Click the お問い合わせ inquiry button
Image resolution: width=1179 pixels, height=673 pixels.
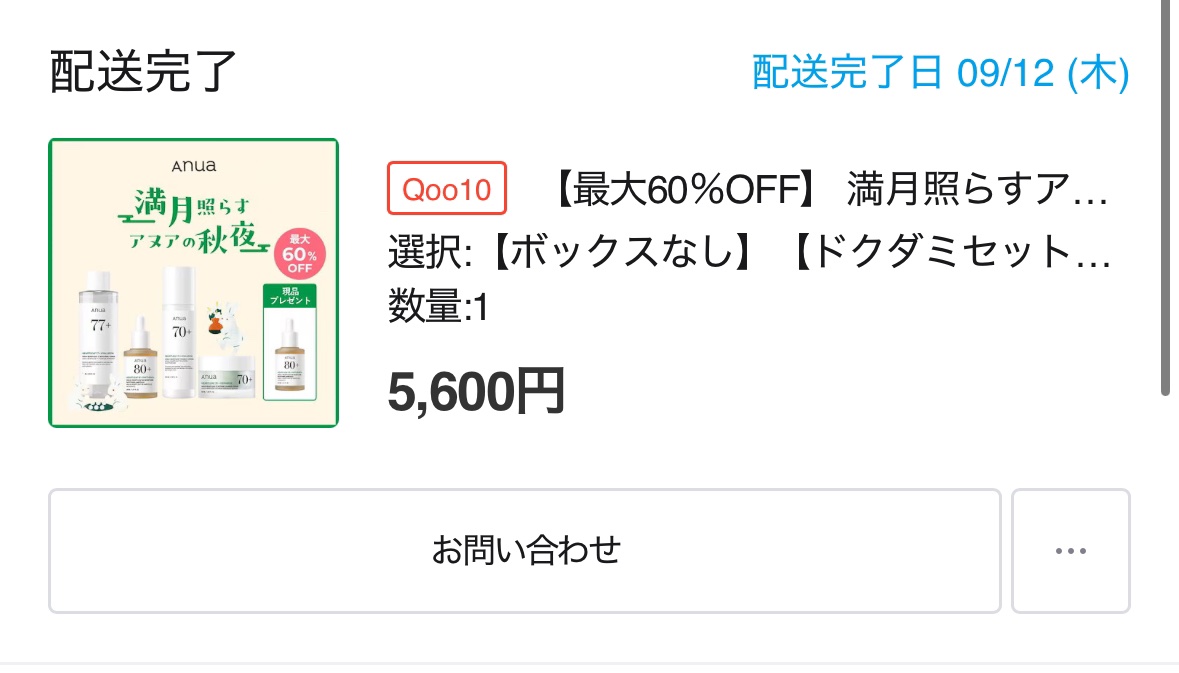(x=524, y=551)
